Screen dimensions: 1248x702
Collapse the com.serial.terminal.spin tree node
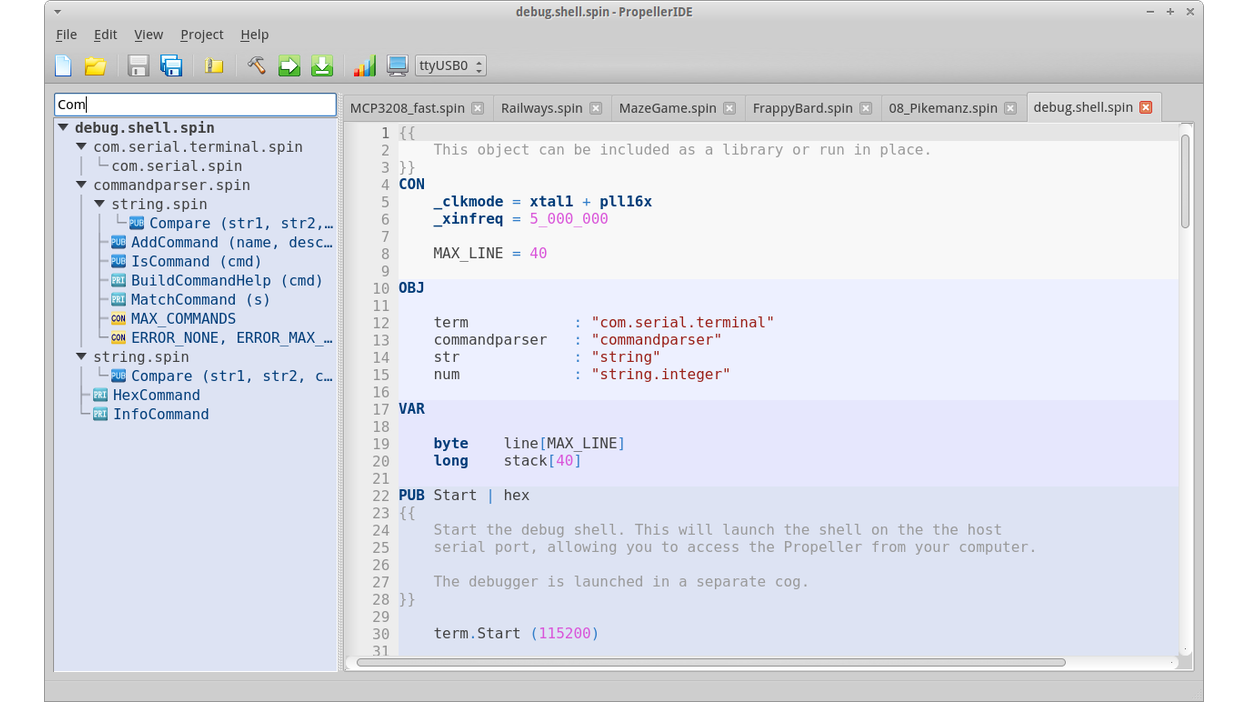[x=82, y=147]
